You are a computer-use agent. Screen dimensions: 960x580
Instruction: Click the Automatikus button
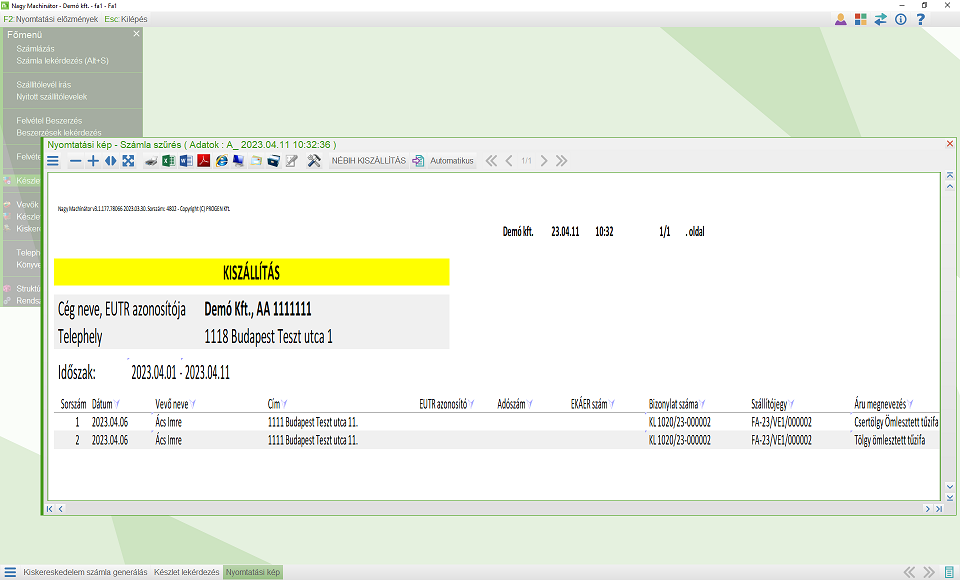[x=444, y=160]
